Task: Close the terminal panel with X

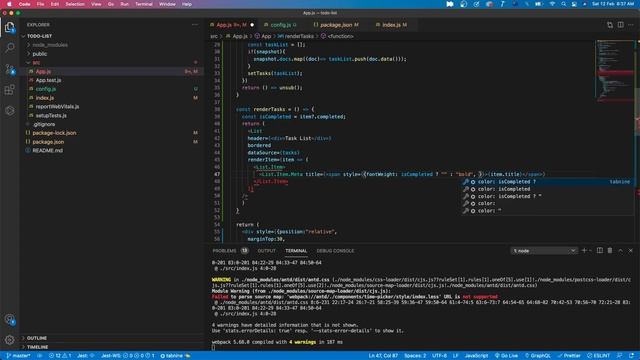Action: pos(631,251)
